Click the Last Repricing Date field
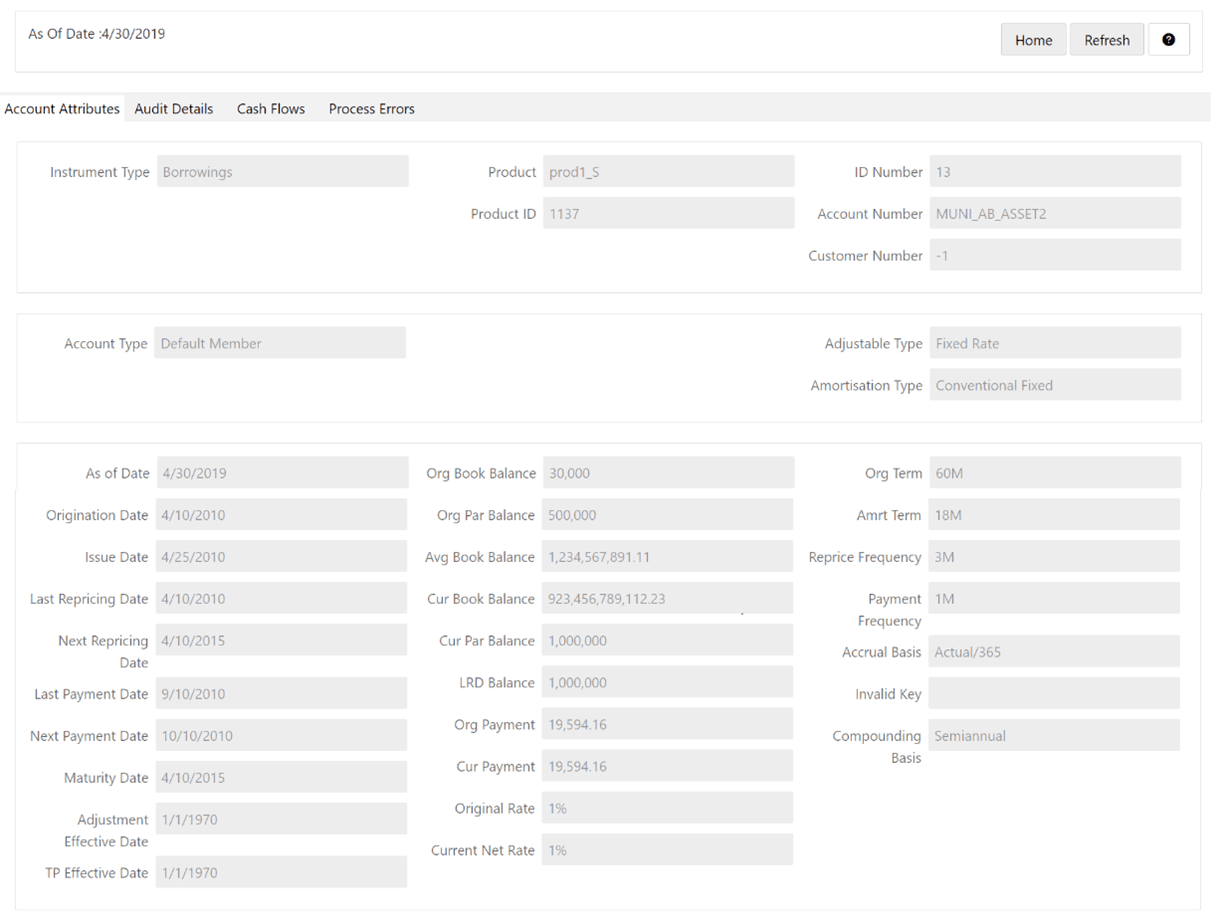Screen dimensions: 1218x919 281,598
